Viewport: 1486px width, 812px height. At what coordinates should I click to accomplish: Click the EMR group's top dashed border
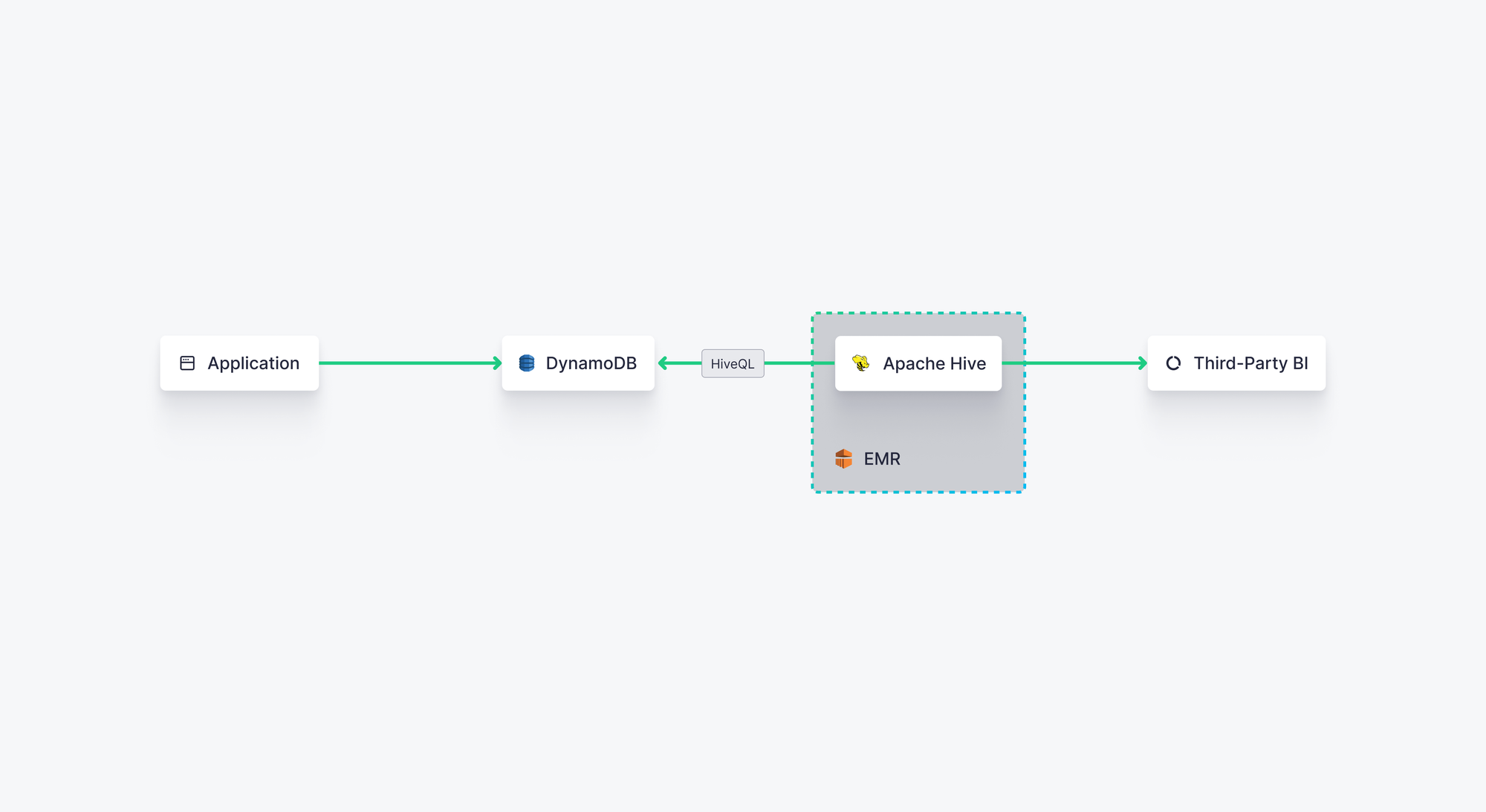[918, 314]
